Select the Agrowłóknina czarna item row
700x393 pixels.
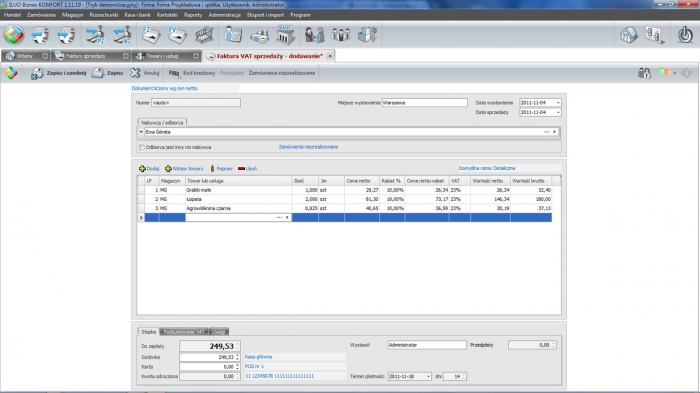344,208
